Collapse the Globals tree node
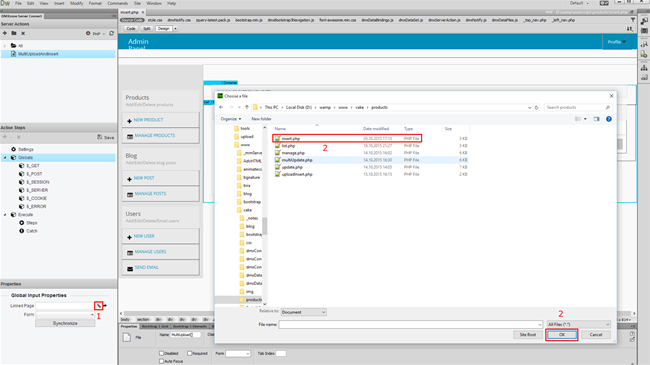The height and width of the screenshot is (365, 650). click(x=5, y=158)
